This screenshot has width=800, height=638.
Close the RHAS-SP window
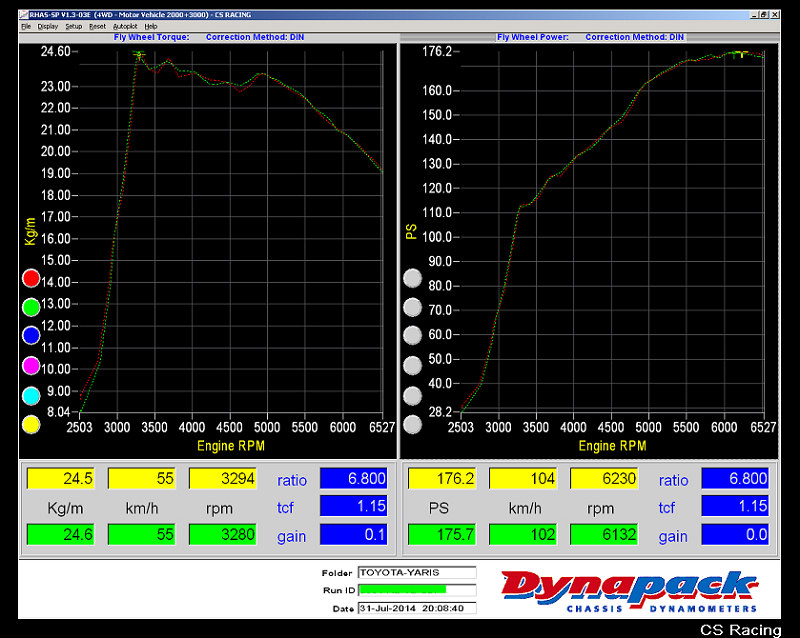774,15
